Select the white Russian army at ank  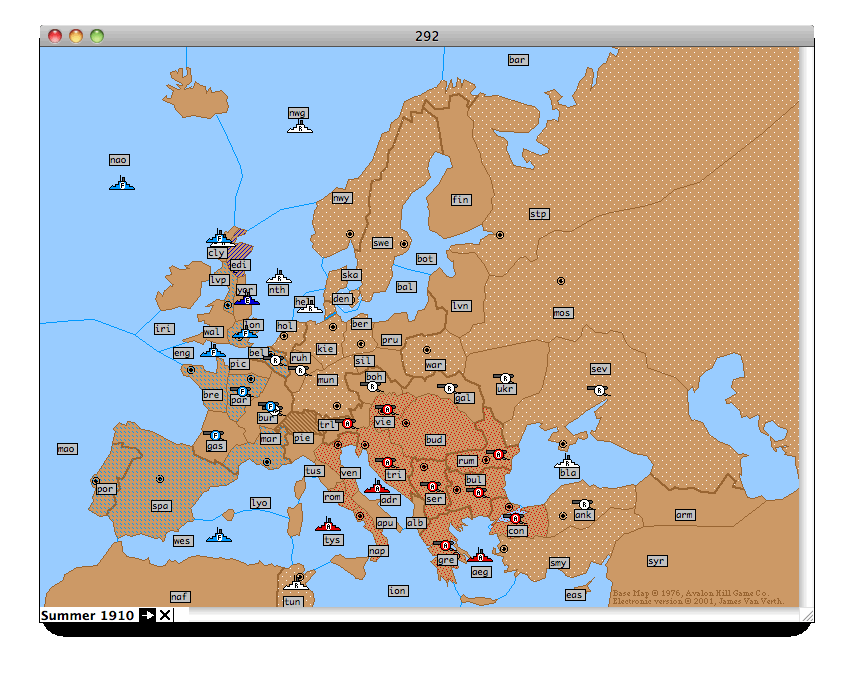pyautogui.click(x=583, y=504)
